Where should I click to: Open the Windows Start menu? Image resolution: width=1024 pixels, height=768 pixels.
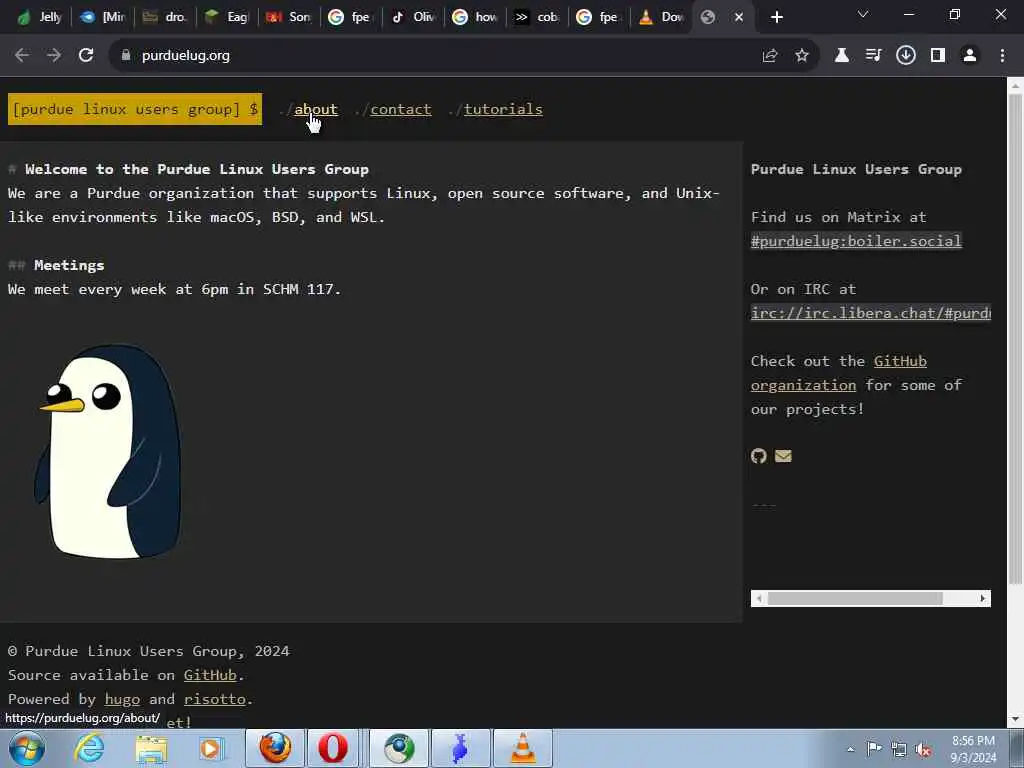pyautogui.click(x=27, y=748)
